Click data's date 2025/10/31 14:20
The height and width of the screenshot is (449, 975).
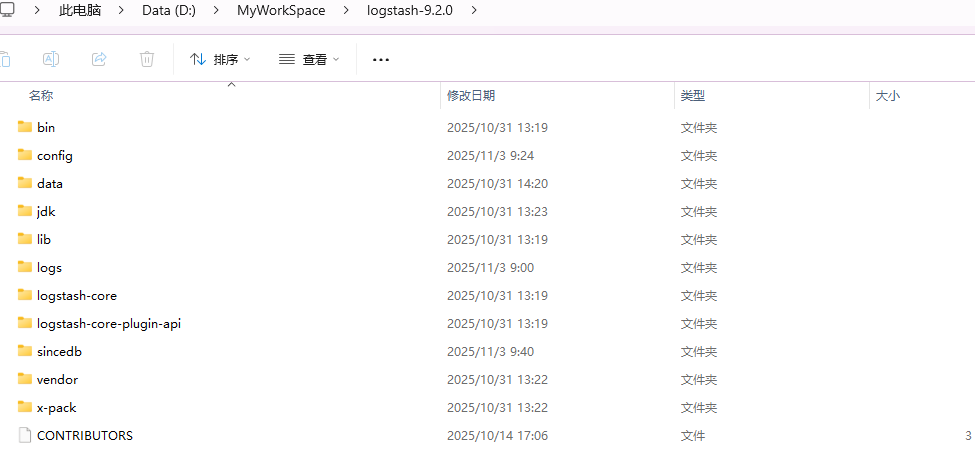[x=497, y=183]
